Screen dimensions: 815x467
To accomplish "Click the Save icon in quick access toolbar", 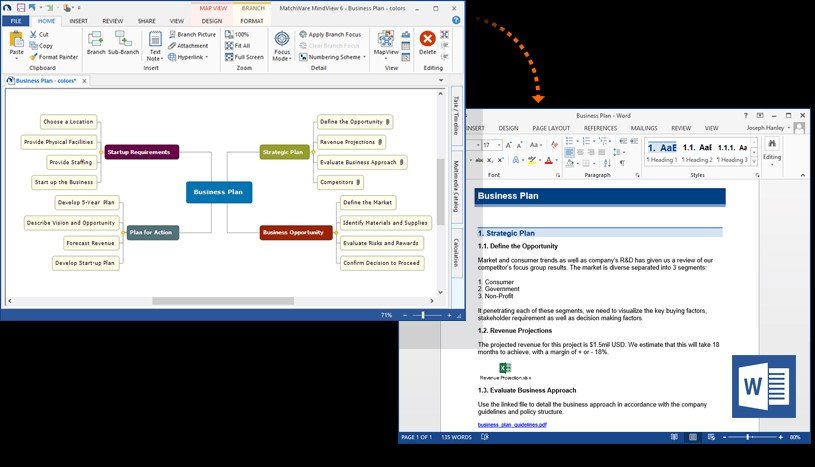I will click(21, 7).
